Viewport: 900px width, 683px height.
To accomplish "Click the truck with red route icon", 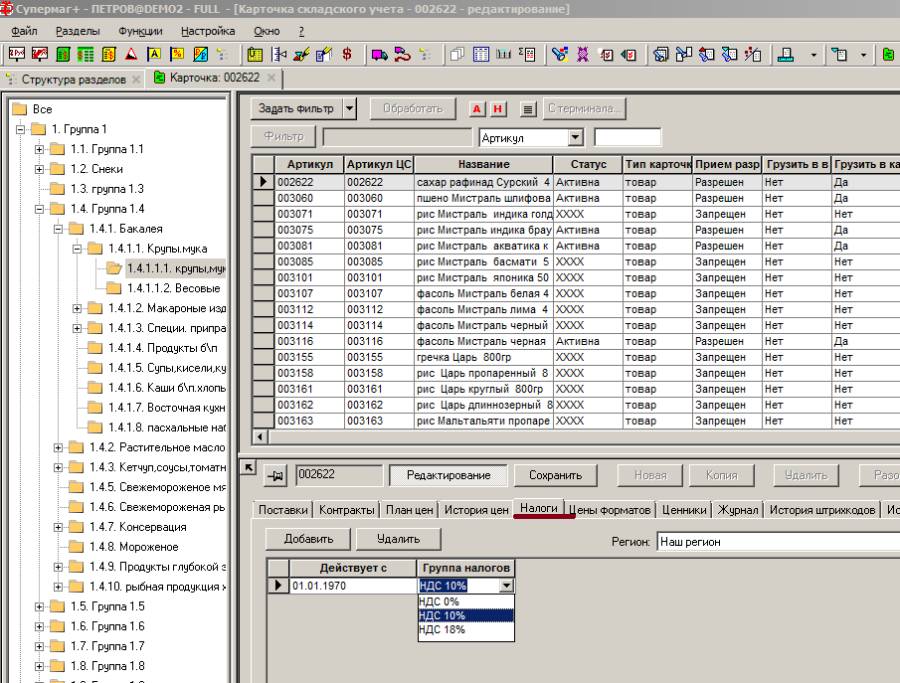I will pos(402,55).
